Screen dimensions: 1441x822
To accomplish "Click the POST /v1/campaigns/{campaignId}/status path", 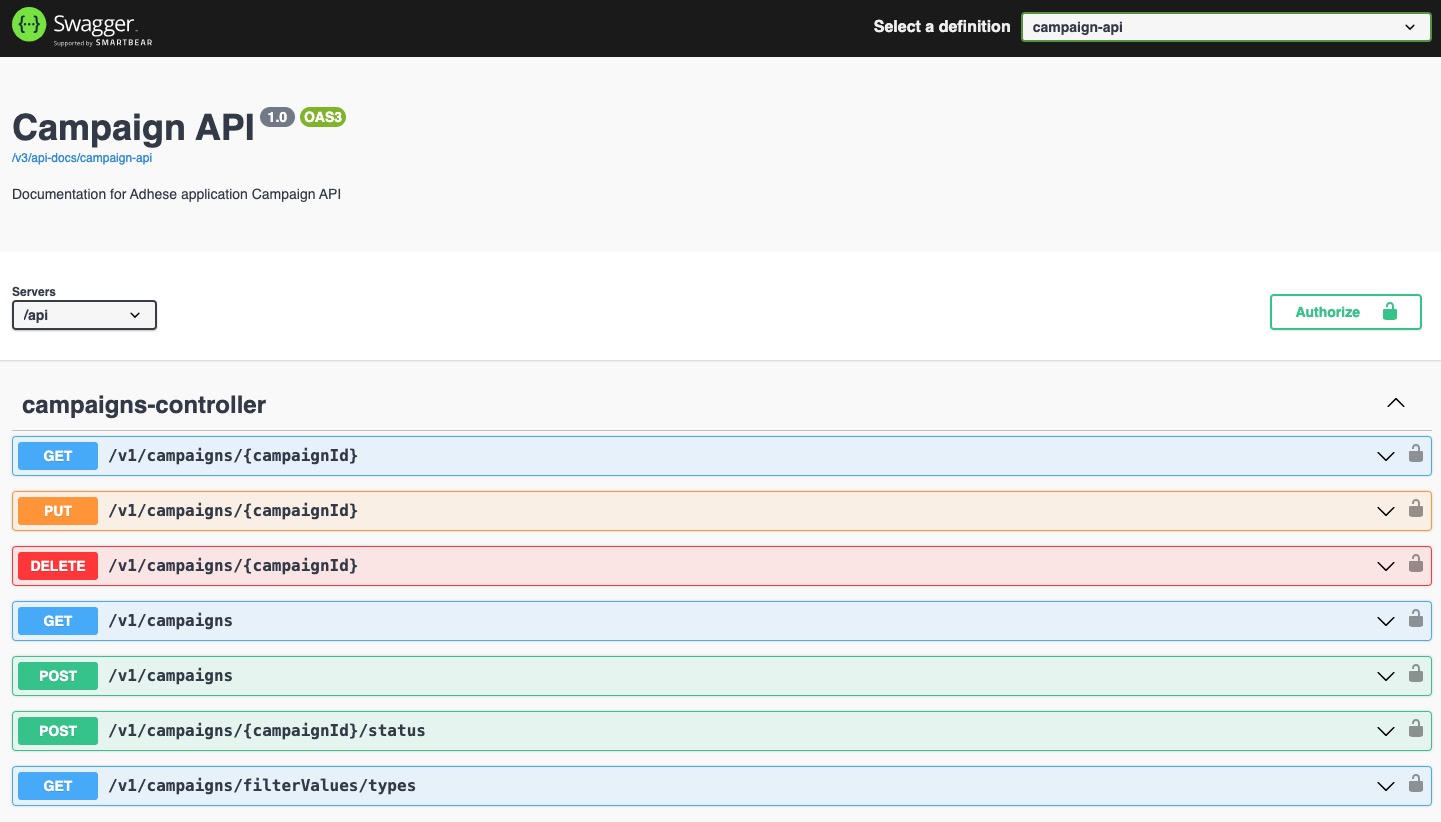I will [267, 731].
